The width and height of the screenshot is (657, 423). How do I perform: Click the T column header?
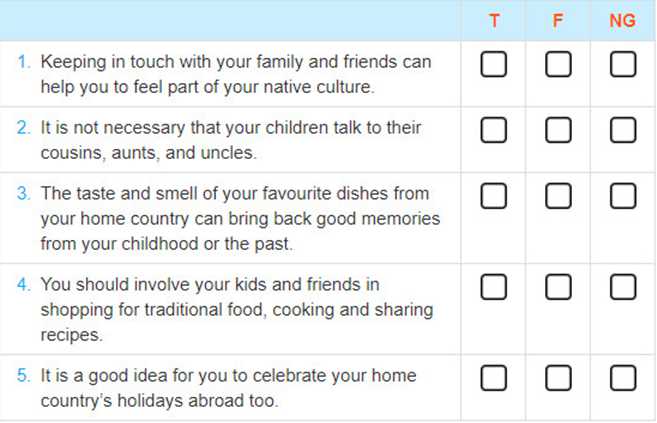pos(494,21)
